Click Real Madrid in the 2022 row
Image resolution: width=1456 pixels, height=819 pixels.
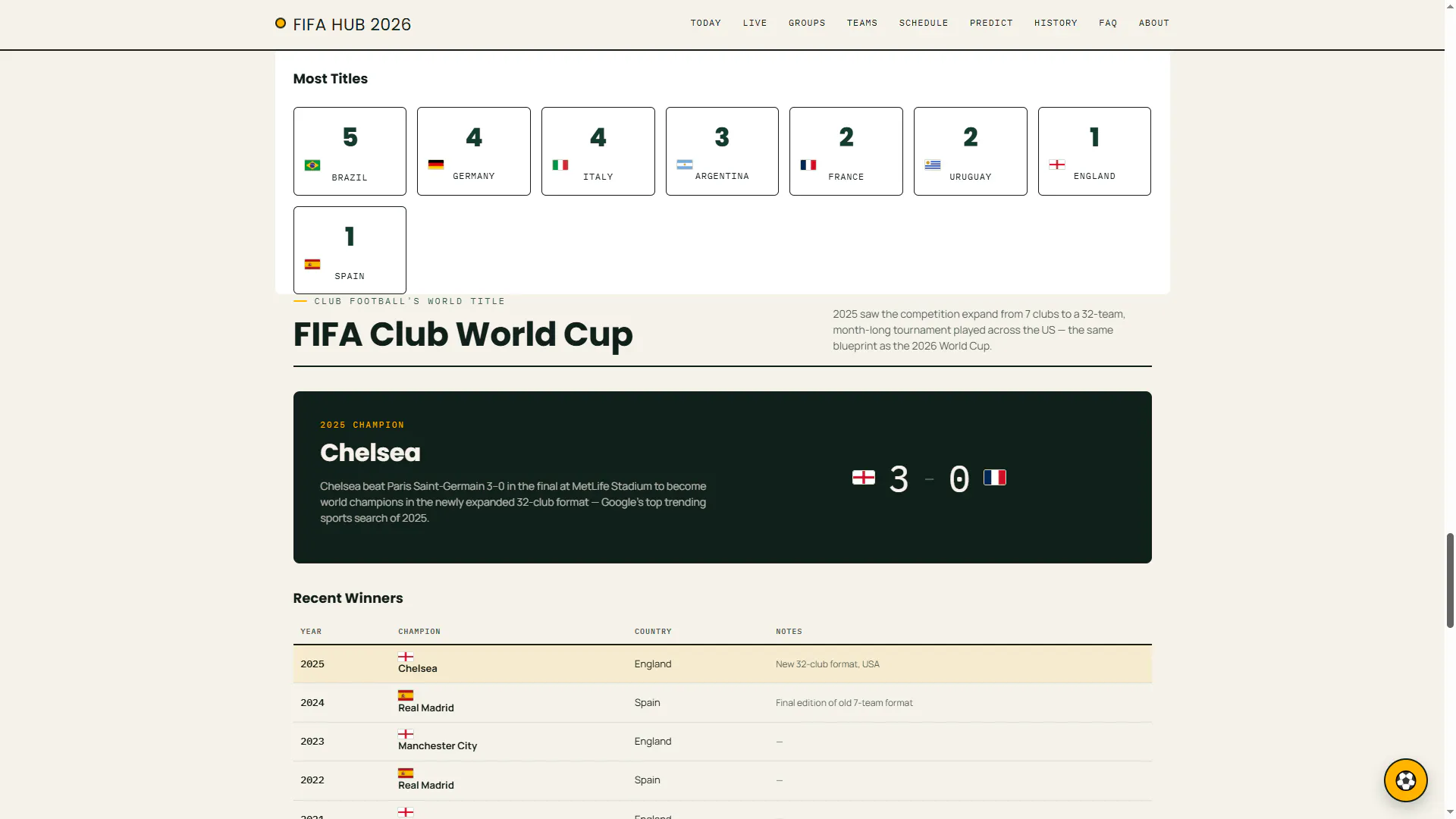426,786
